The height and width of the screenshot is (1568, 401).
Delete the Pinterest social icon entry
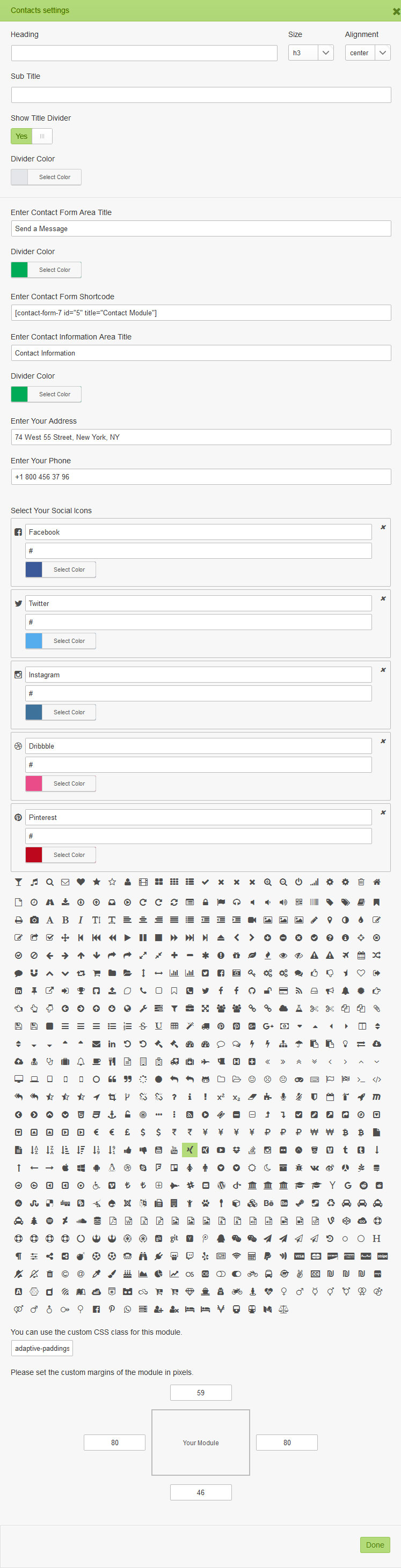pyautogui.click(x=383, y=812)
